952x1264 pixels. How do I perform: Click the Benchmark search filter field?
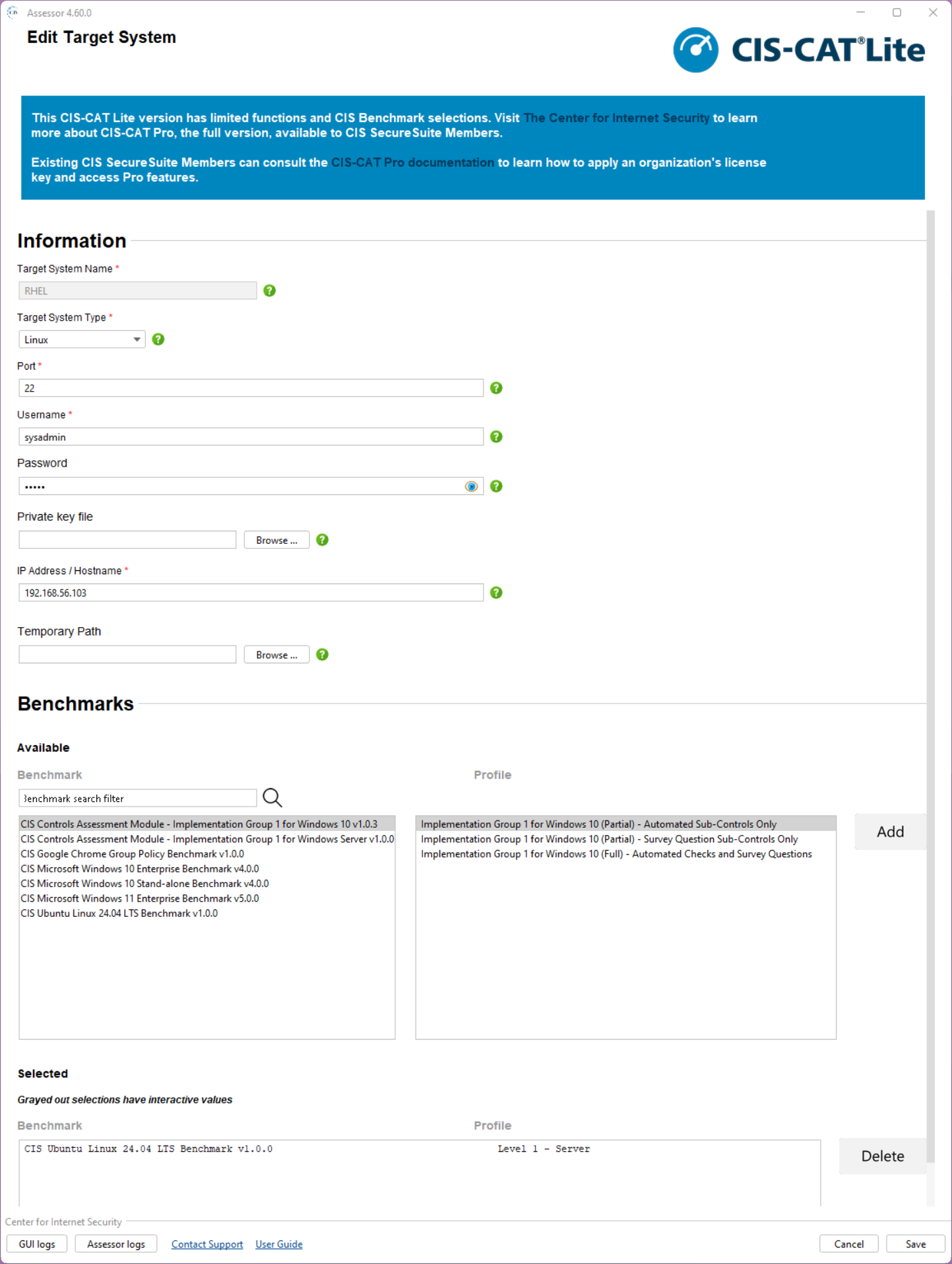137,798
